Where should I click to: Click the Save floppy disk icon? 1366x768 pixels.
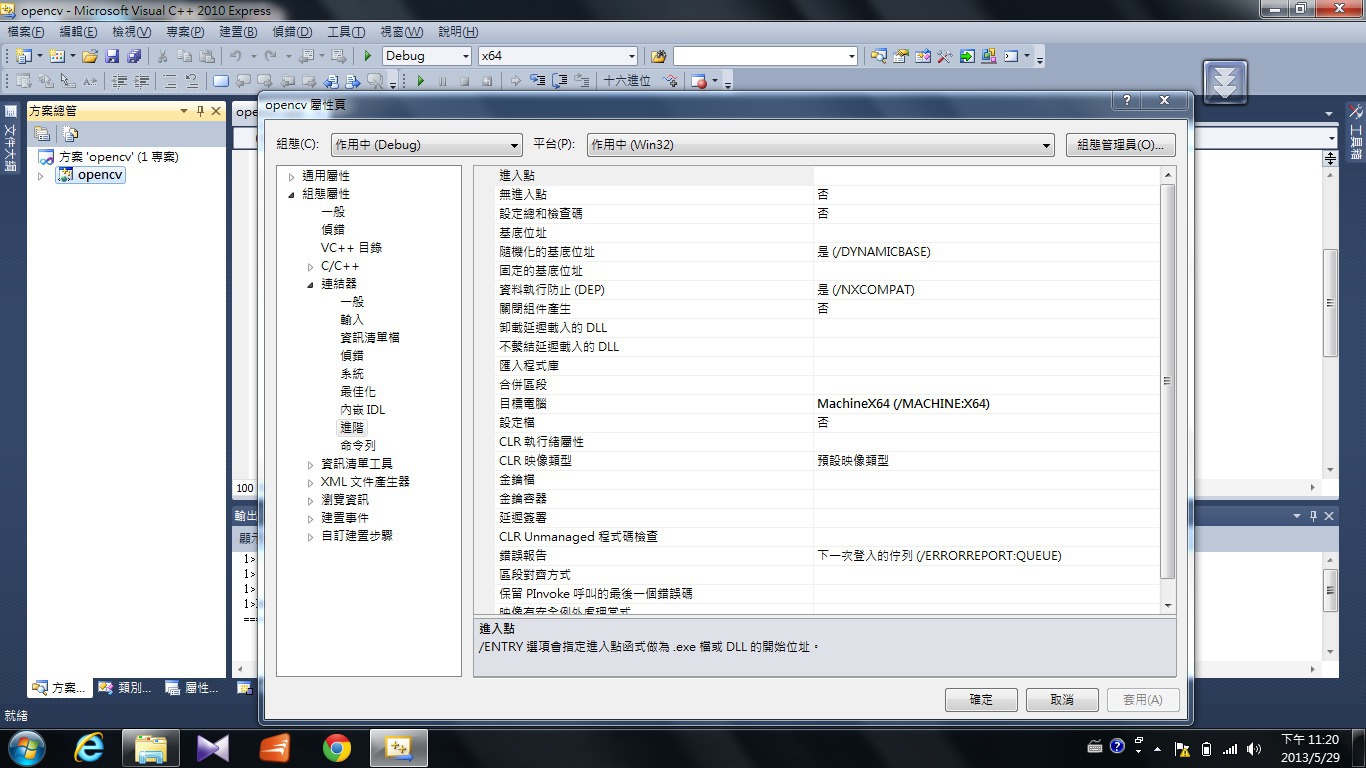[112, 56]
